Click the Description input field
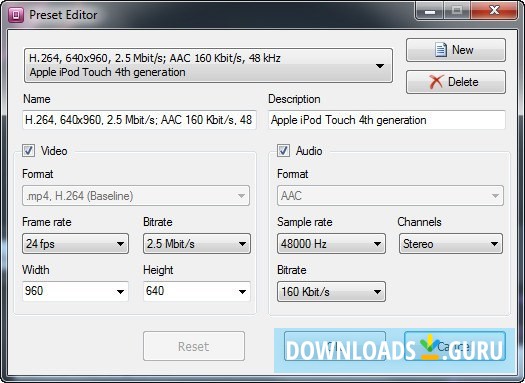The height and width of the screenshot is (383, 525). point(387,120)
